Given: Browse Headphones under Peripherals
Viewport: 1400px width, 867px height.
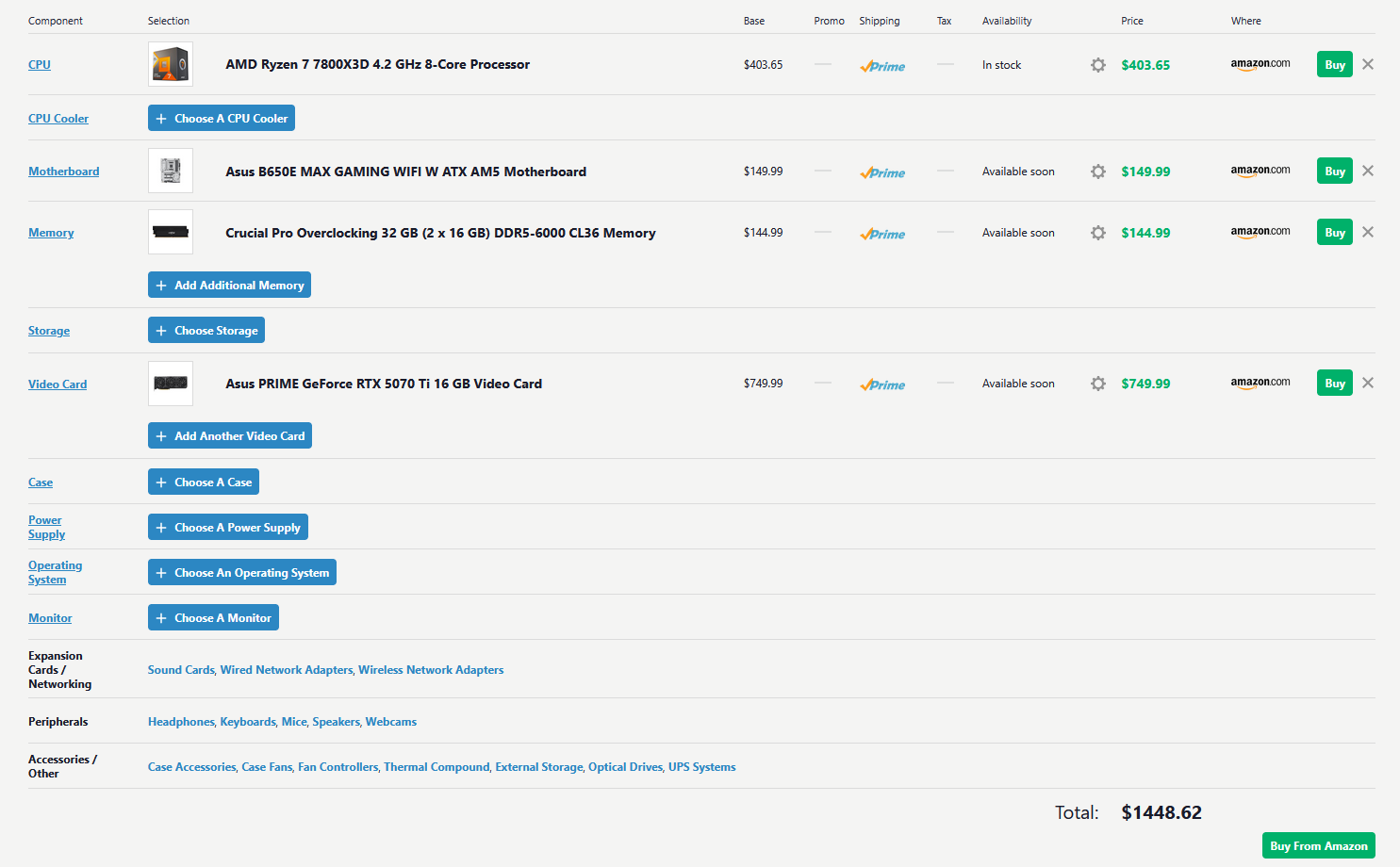Looking at the screenshot, I should 181,722.
